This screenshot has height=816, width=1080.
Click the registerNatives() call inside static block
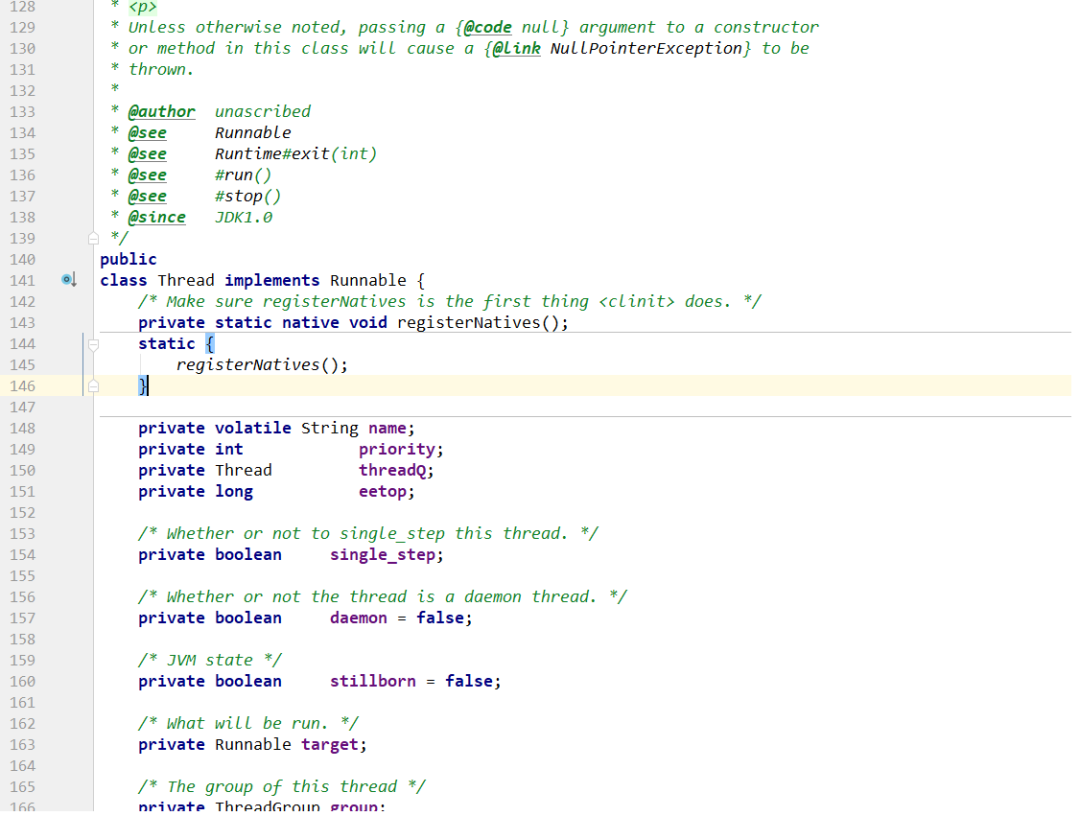262,365
